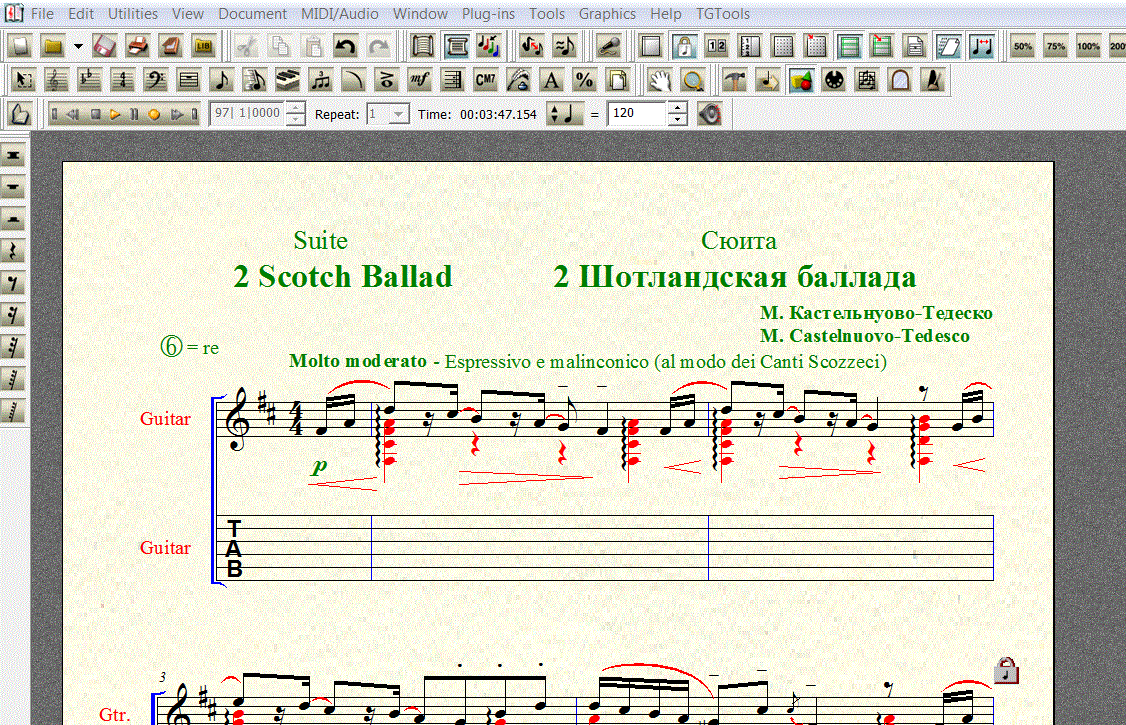Click the Pause playback button

click(x=134, y=114)
